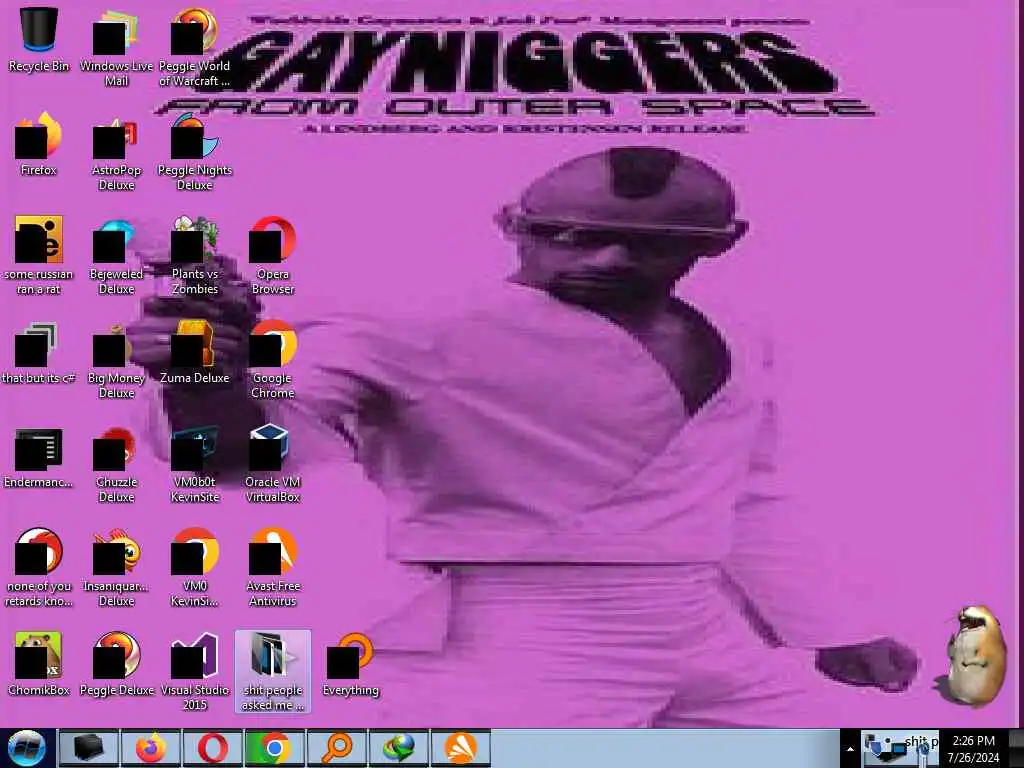Select the Chuzzle Deluxe desktop icon
Screen dimensions: 1024x768
116,464
